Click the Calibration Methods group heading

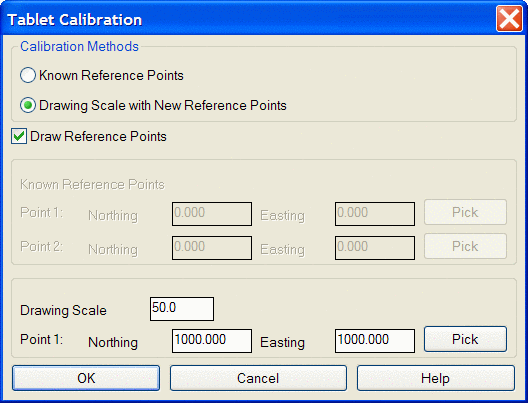(79, 46)
